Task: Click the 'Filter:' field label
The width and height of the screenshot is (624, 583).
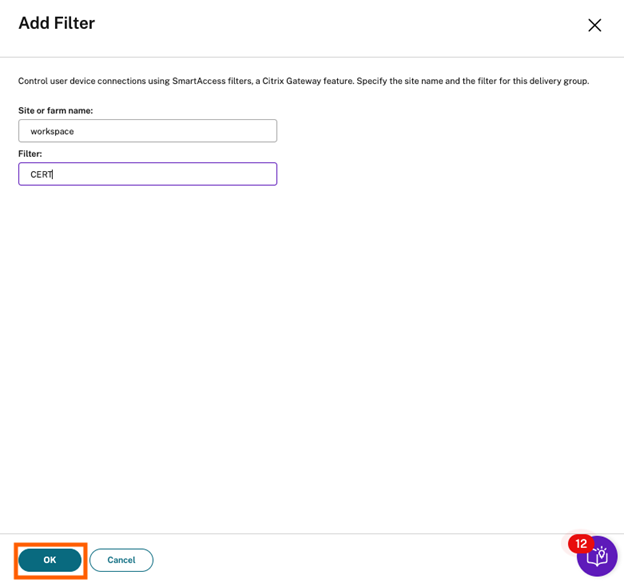Action: coord(30,154)
